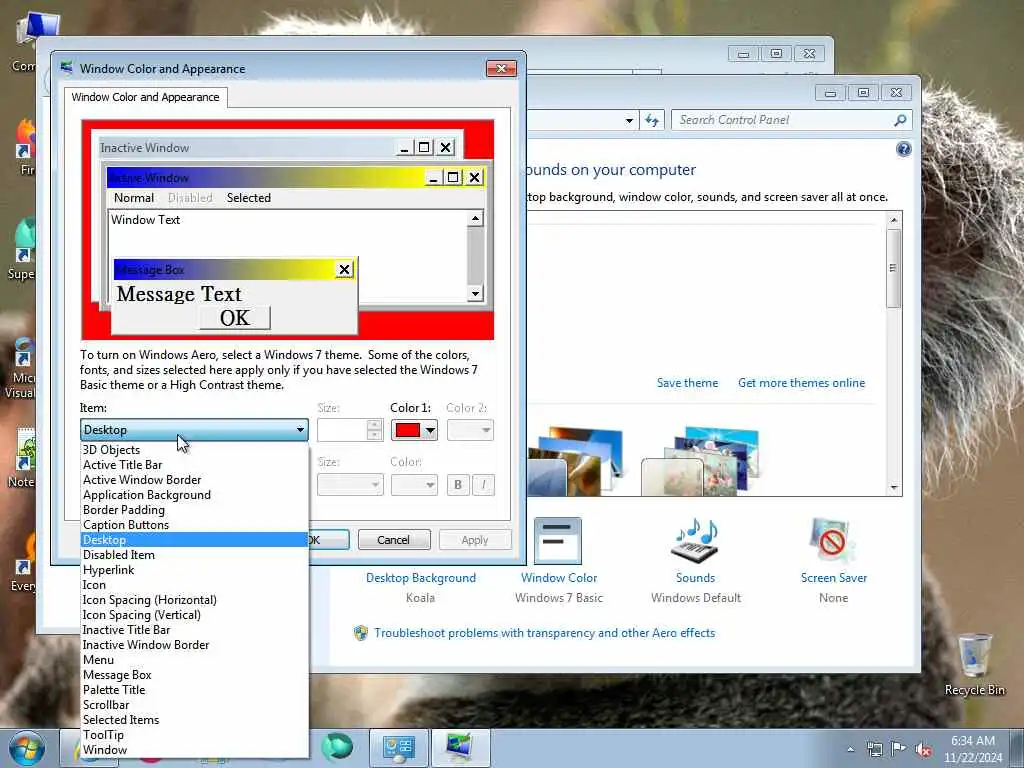Click Selected in preview menu

(x=249, y=198)
